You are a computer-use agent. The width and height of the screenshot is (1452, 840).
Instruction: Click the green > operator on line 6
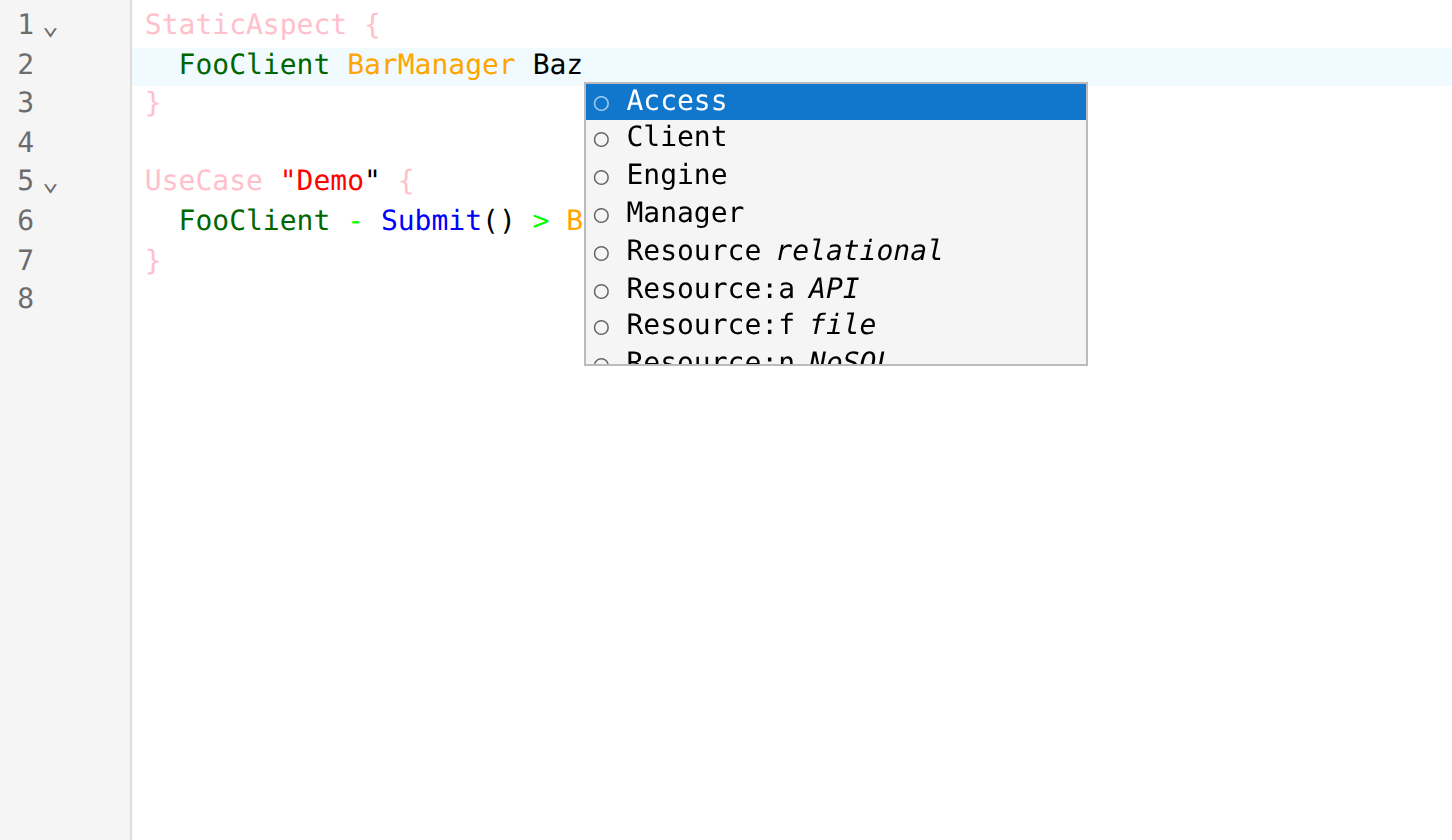[541, 221]
